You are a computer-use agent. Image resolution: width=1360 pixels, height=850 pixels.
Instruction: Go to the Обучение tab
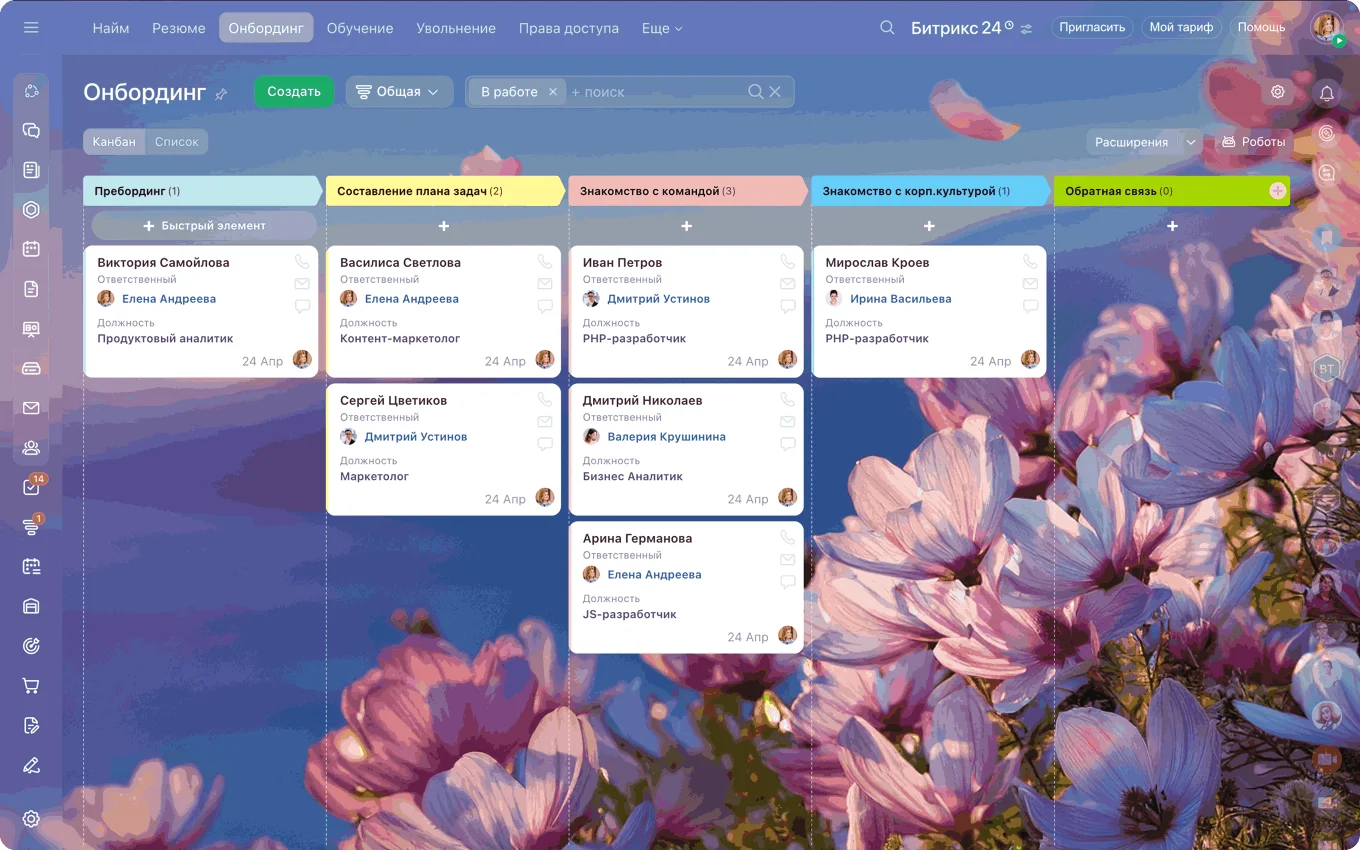point(360,28)
